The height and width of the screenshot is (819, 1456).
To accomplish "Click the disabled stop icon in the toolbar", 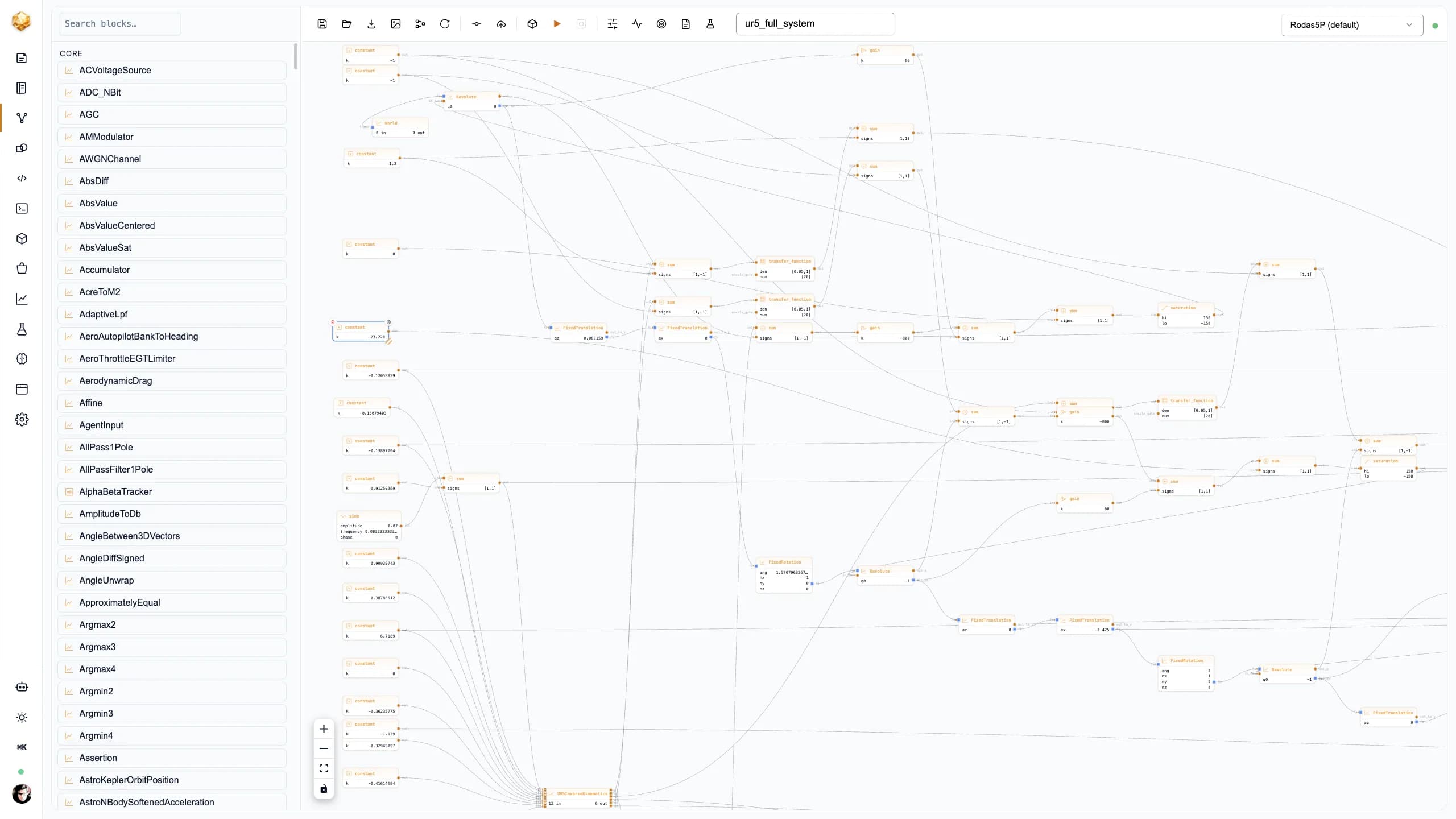I will click(x=581, y=24).
